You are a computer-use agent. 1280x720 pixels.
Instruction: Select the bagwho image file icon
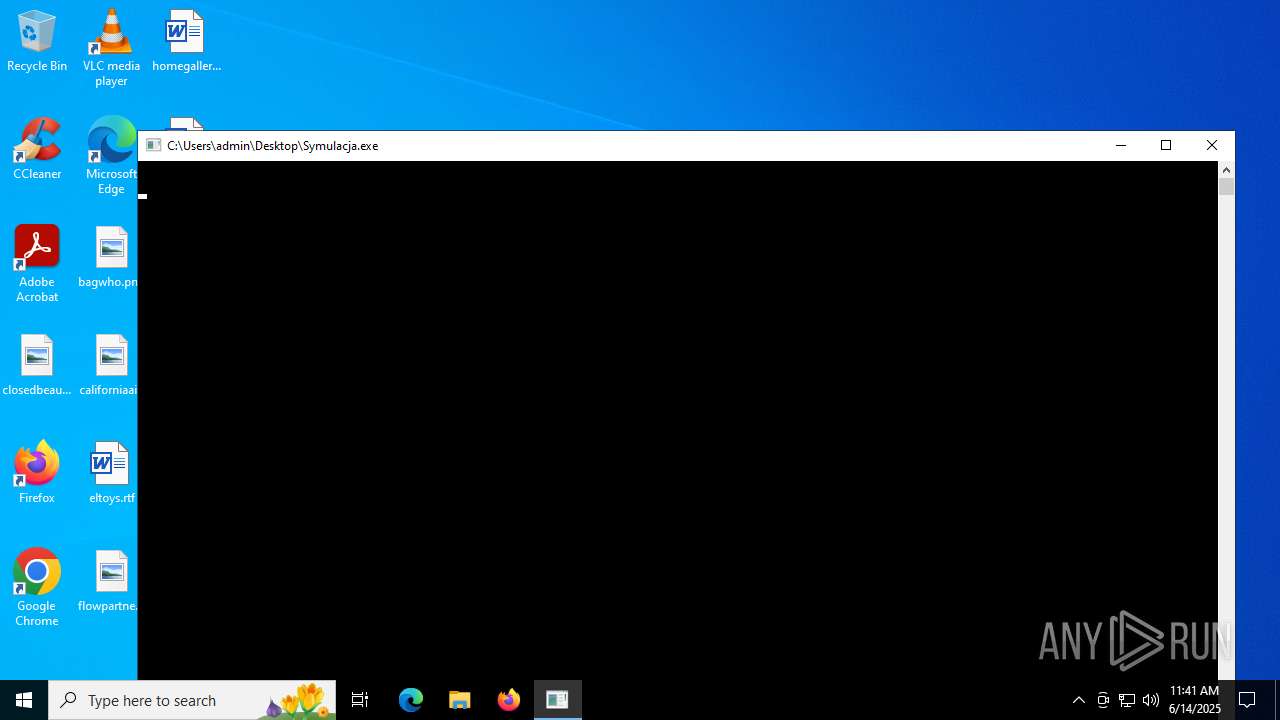point(110,258)
